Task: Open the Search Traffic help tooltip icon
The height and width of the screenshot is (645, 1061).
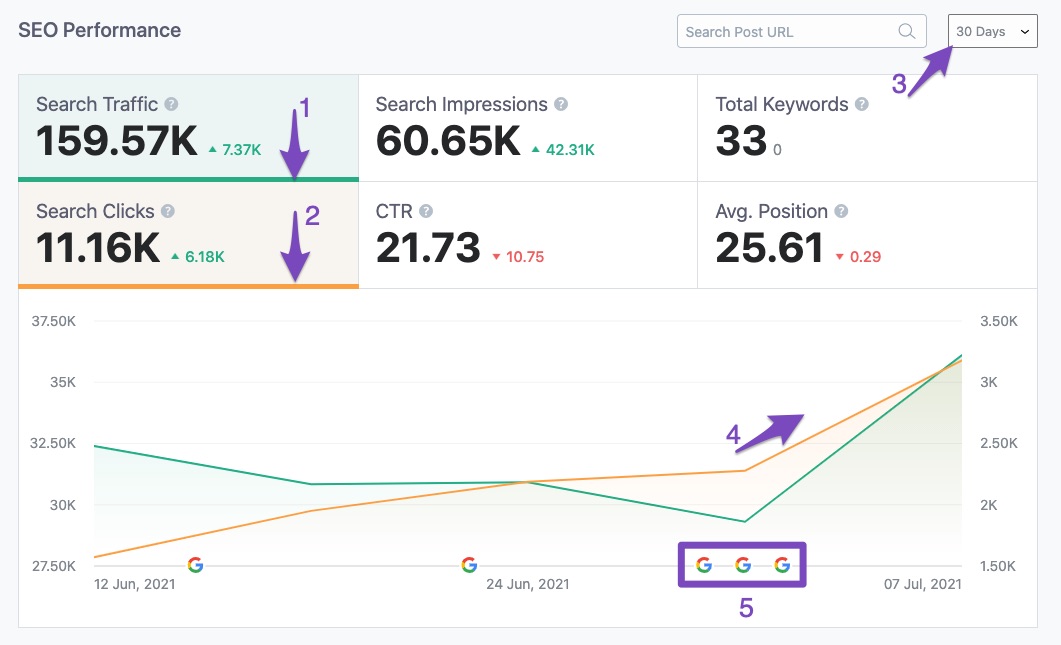Action: click(171, 104)
